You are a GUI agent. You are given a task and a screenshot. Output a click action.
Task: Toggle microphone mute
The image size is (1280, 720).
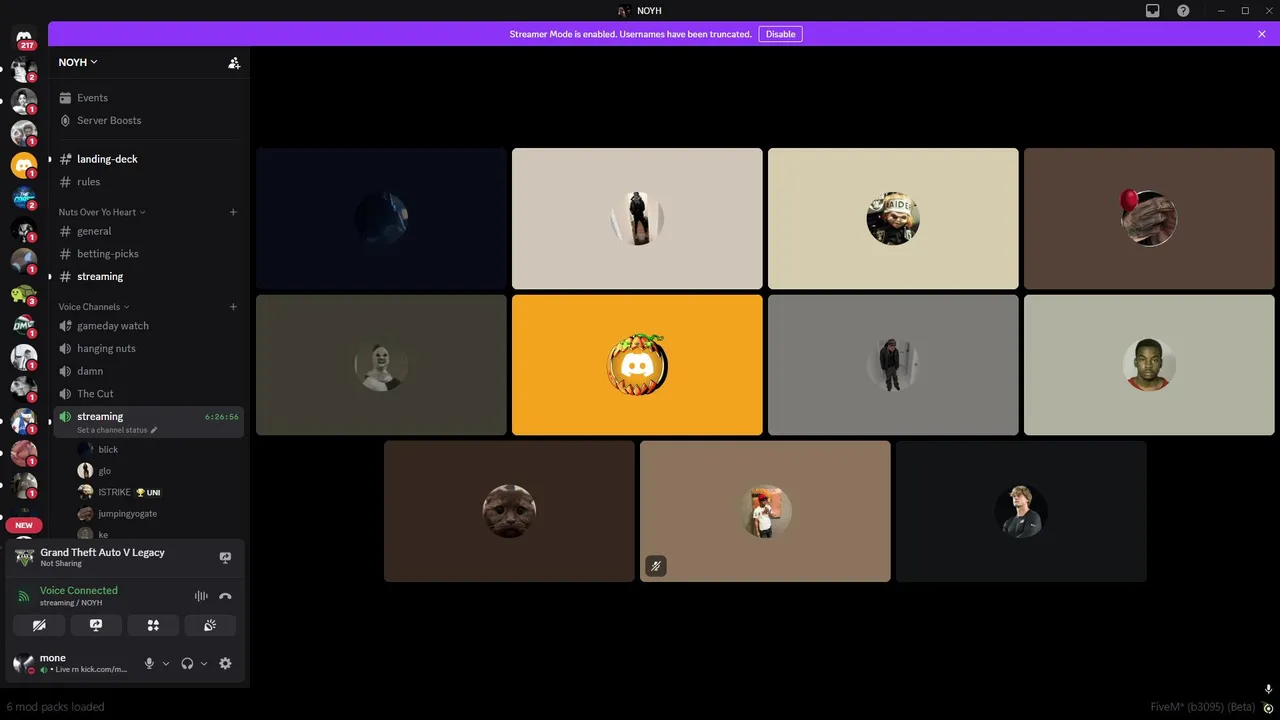click(x=150, y=663)
